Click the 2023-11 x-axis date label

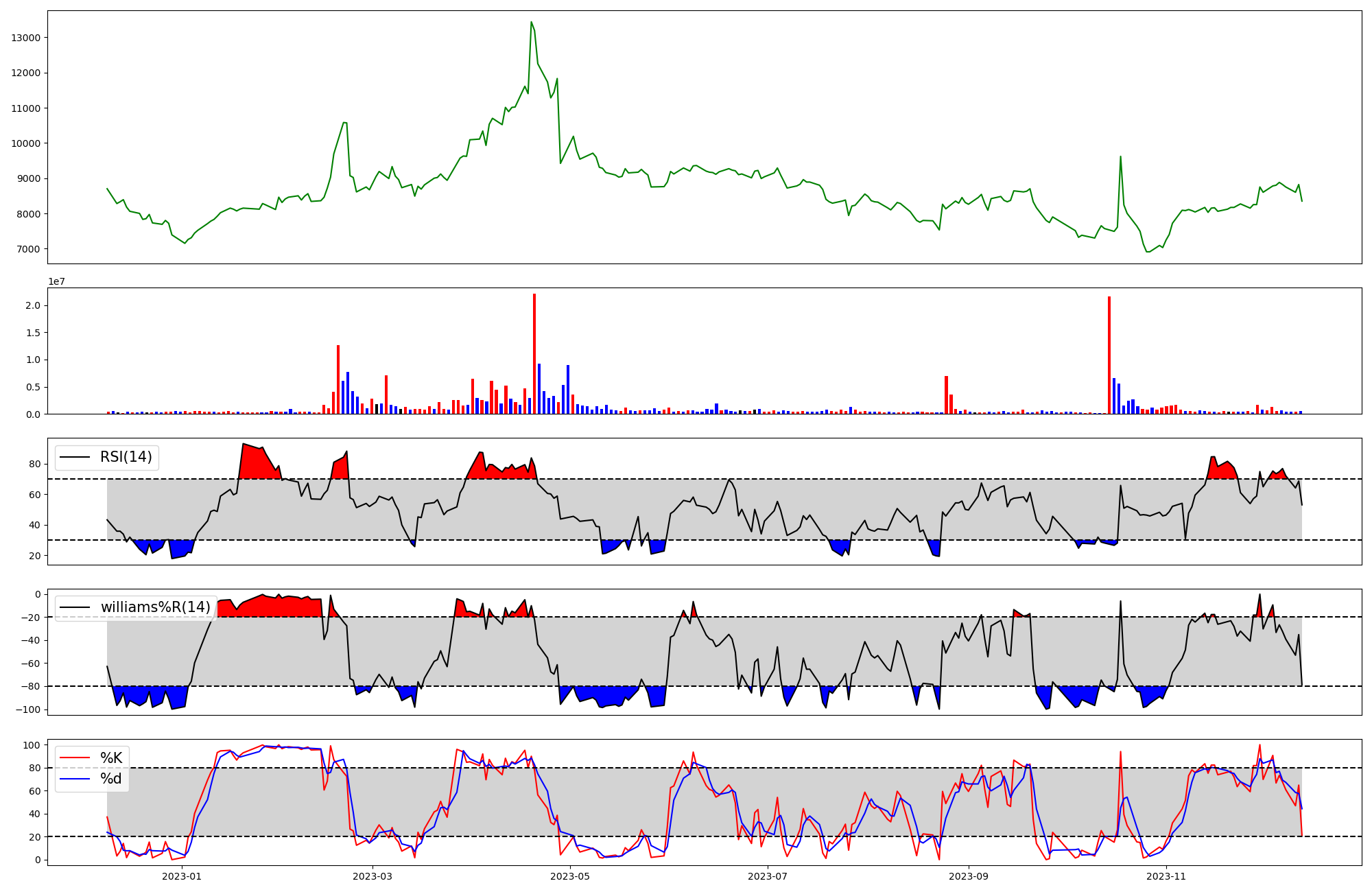click(x=1166, y=876)
